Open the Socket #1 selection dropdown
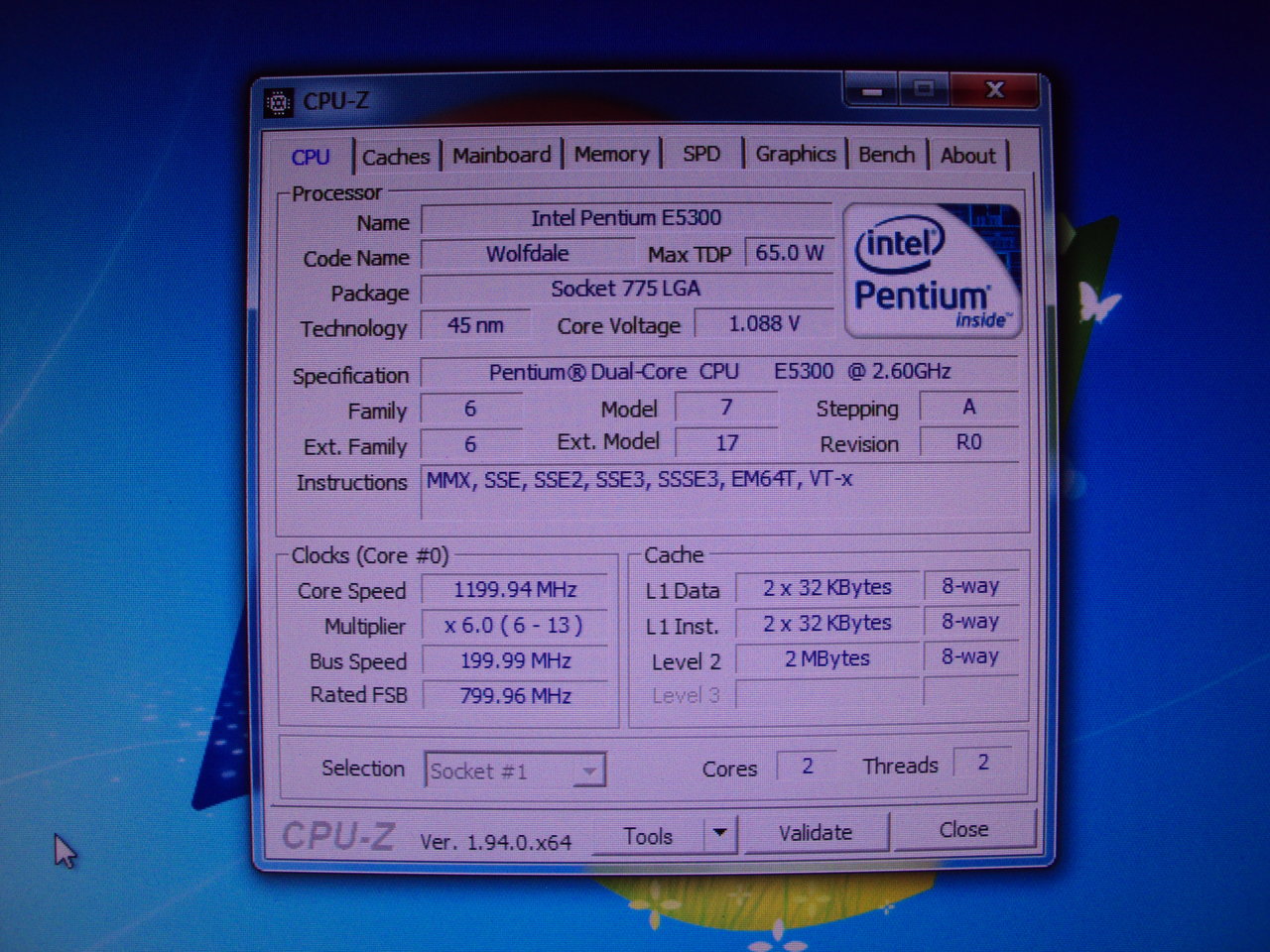Viewport: 1270px width, 952px height. tap(515, 771)
